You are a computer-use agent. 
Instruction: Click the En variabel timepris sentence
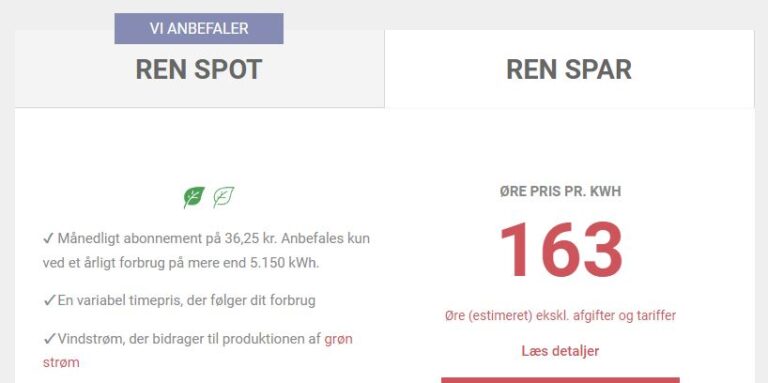(x=187, y=300)
